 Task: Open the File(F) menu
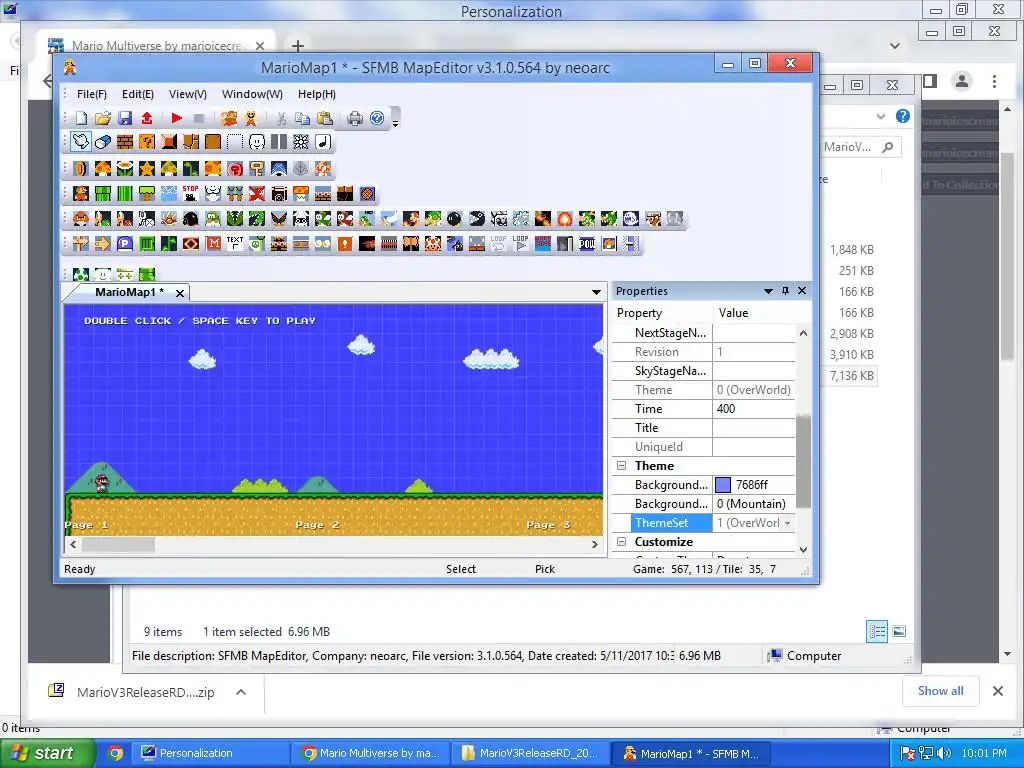91,94
